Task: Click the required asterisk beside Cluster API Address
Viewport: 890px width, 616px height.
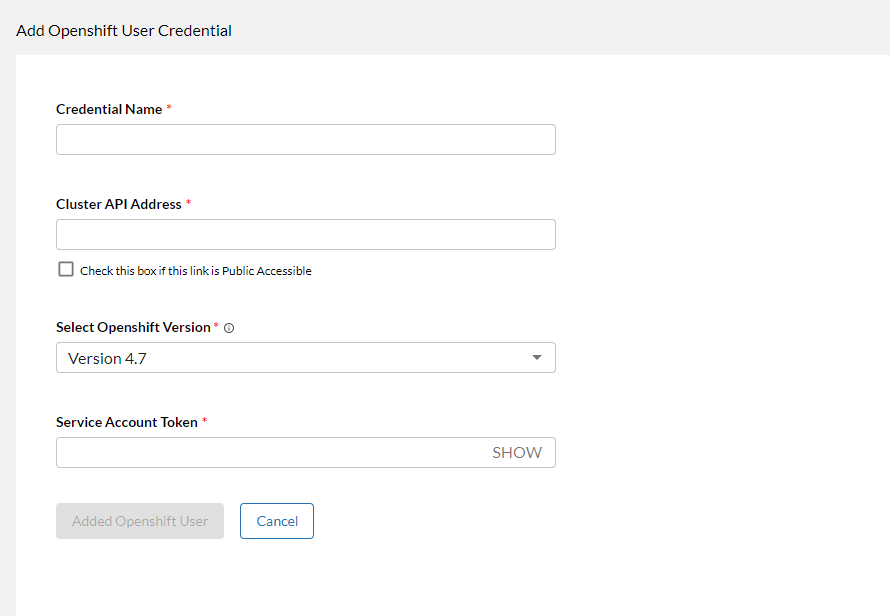Action: (189, 203)
